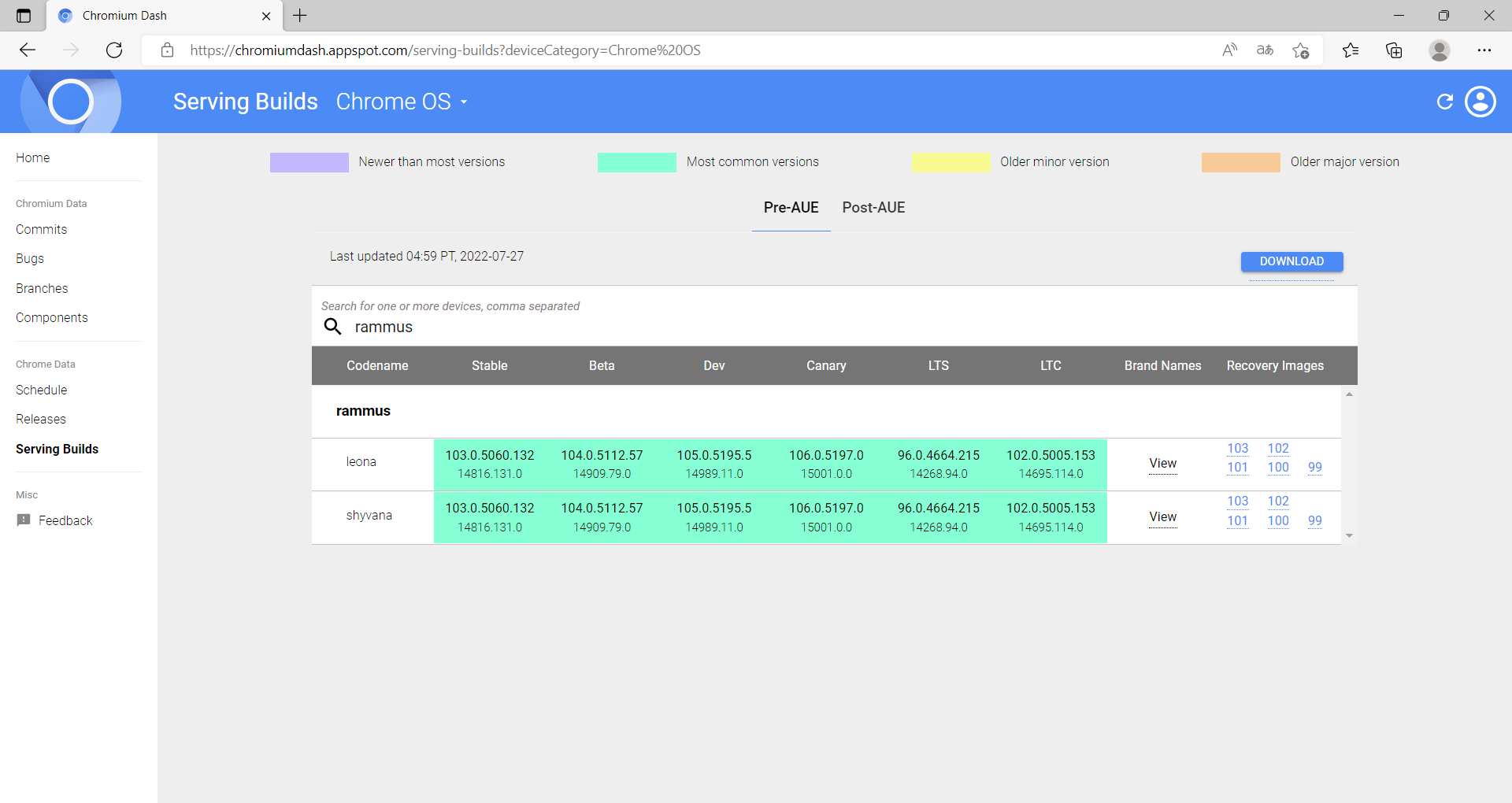The width and height of the screenshot is (1512, 803).
Task: Click the shyvana LTS version cell
Action: [x=939, y=517]
